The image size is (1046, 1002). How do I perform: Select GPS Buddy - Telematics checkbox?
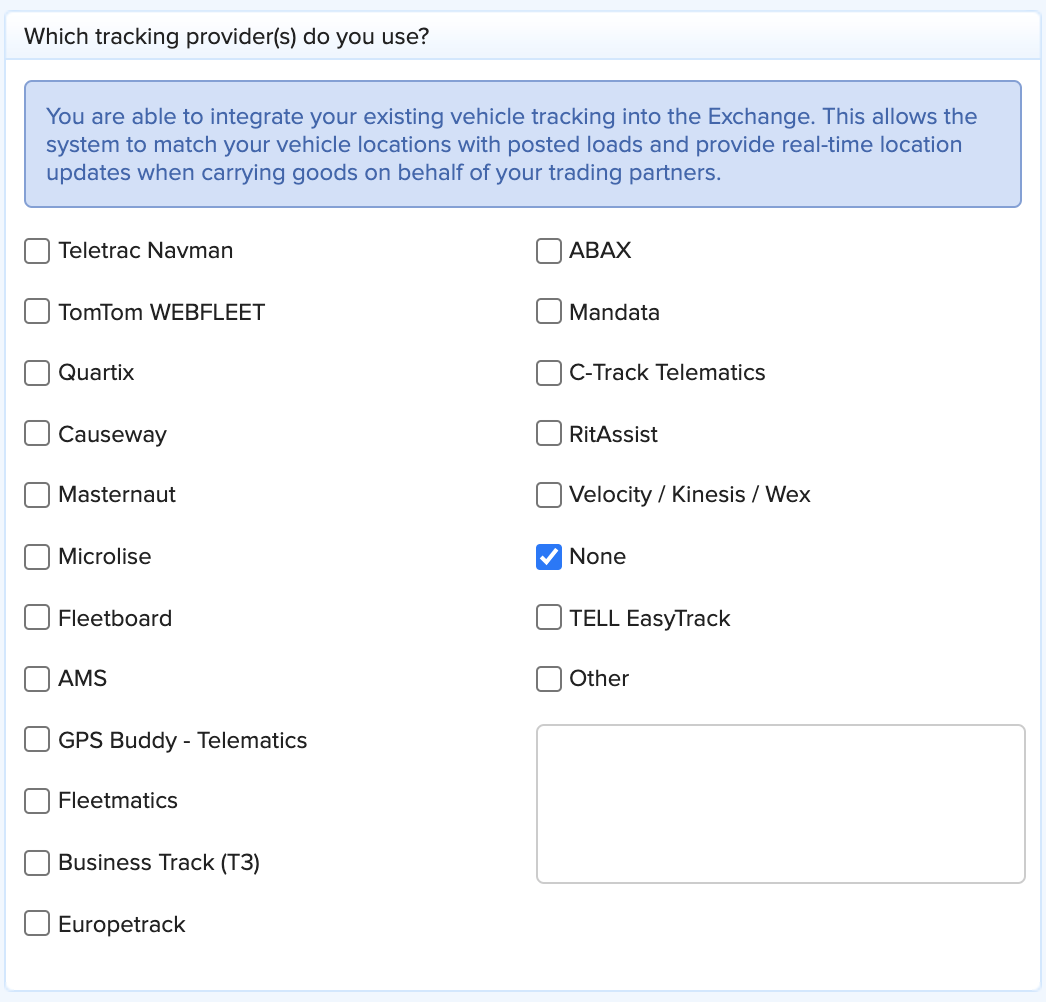(x=37, y=740)
